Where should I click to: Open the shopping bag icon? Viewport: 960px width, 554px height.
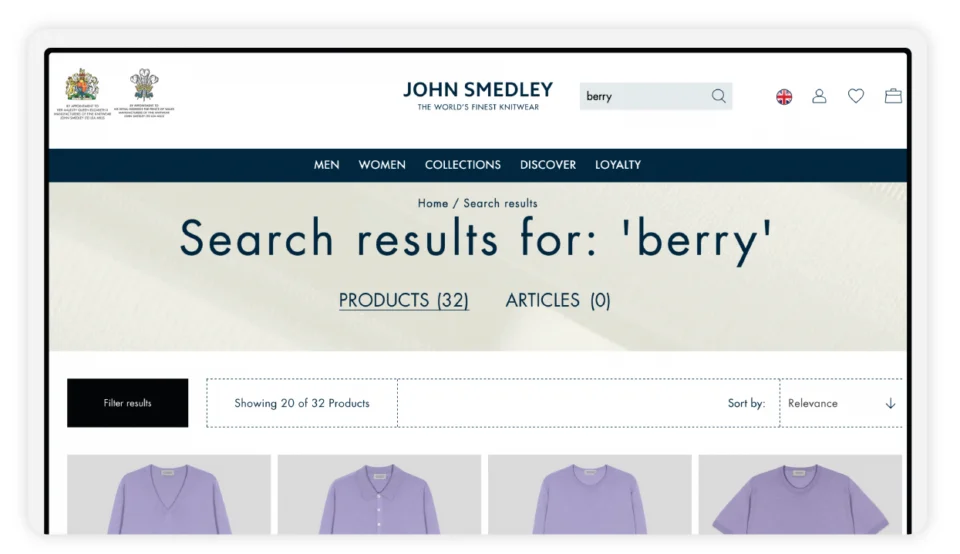(893, 96)
